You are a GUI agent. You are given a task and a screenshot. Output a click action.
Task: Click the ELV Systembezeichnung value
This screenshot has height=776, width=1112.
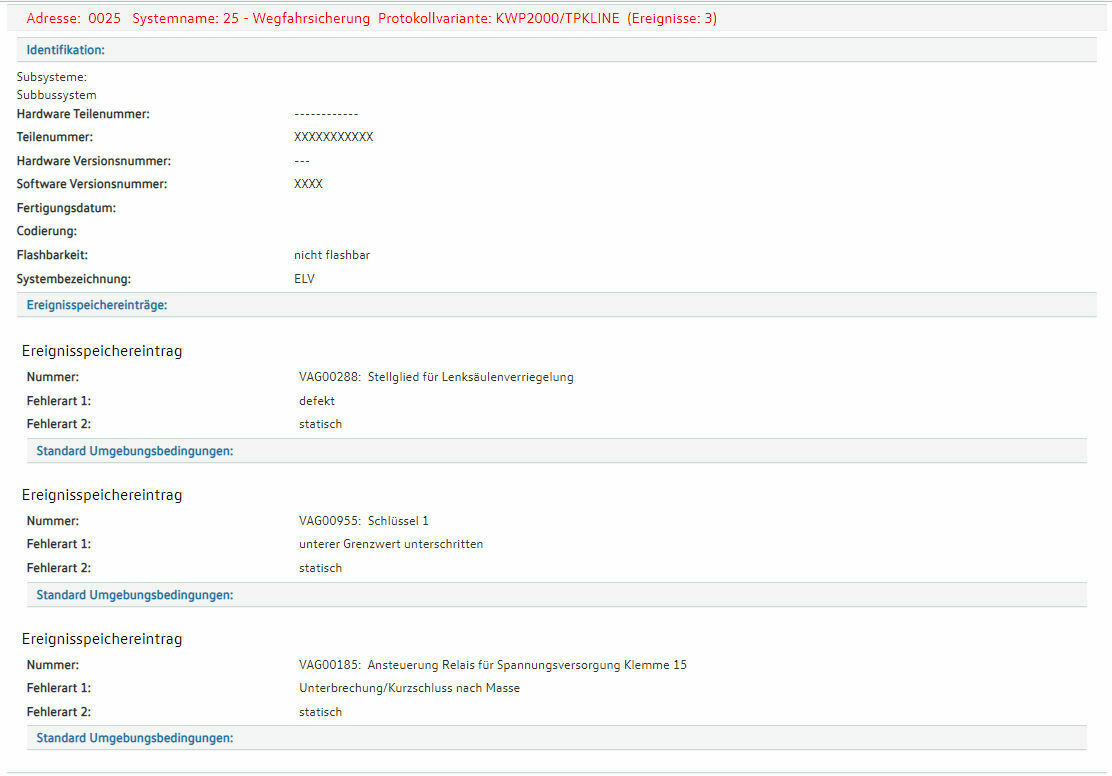pos(304,279)
